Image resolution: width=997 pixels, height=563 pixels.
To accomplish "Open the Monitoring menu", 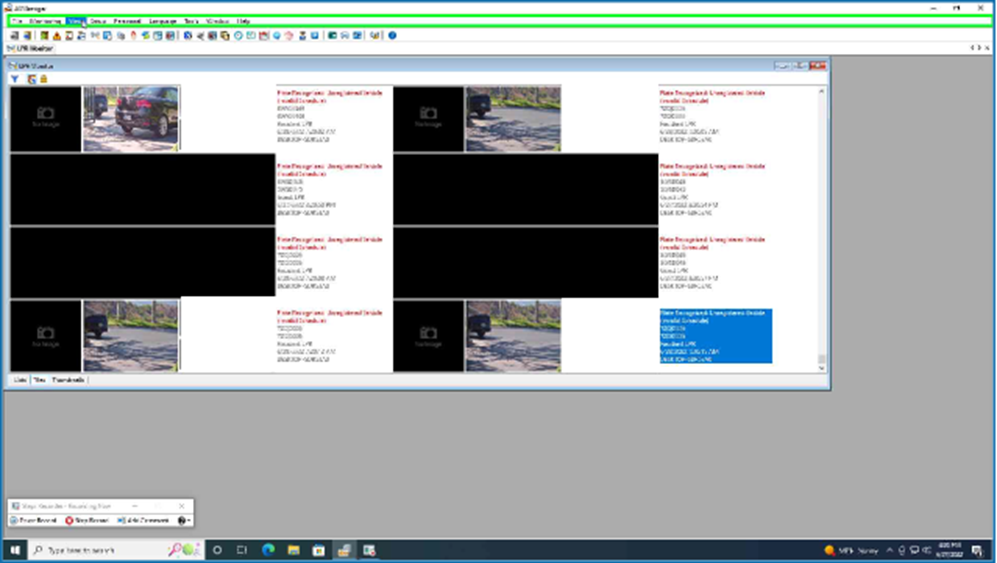I will tap(45, 20).
